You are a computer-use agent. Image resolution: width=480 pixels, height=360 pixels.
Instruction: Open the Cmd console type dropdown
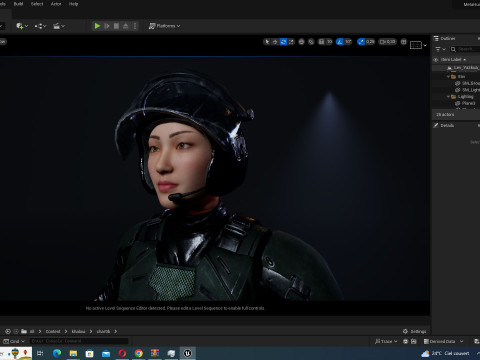click(x=14, y=341)
